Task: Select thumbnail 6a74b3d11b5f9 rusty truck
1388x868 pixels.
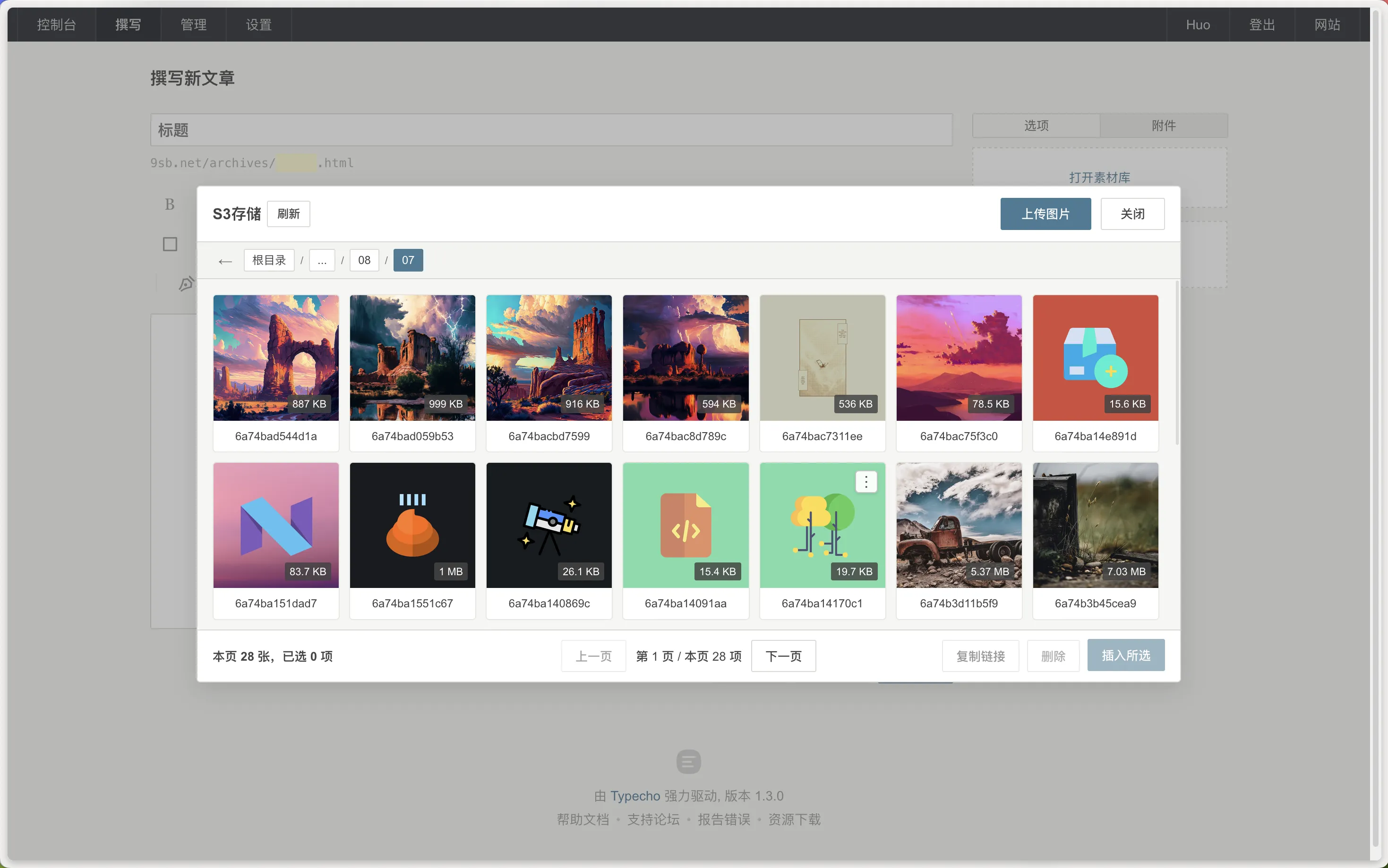Action: [x=959, y=525]
